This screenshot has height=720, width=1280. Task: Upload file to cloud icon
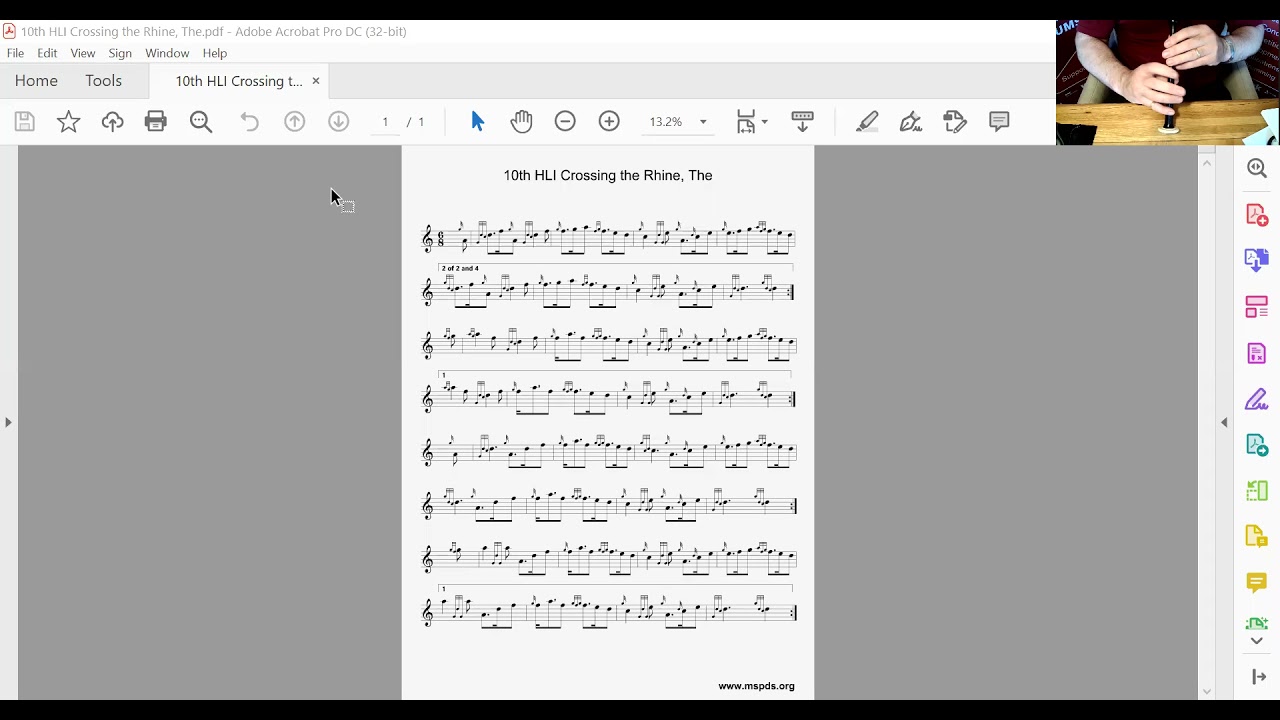click(112, 121)
